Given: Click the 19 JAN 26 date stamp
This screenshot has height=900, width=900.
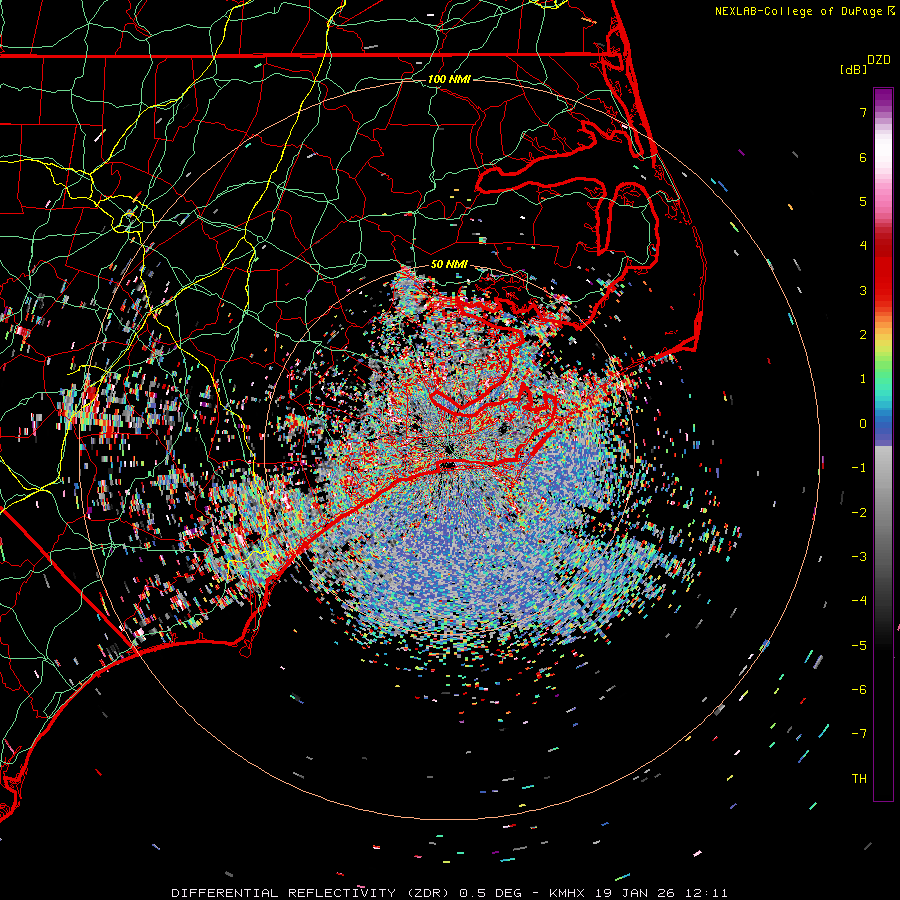Looking at the screenshot, I should (635, 893).
